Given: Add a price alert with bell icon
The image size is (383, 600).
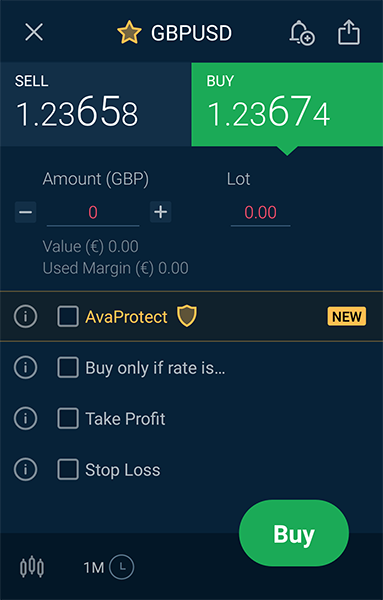Looking at the screenshot, I should 302,33.
